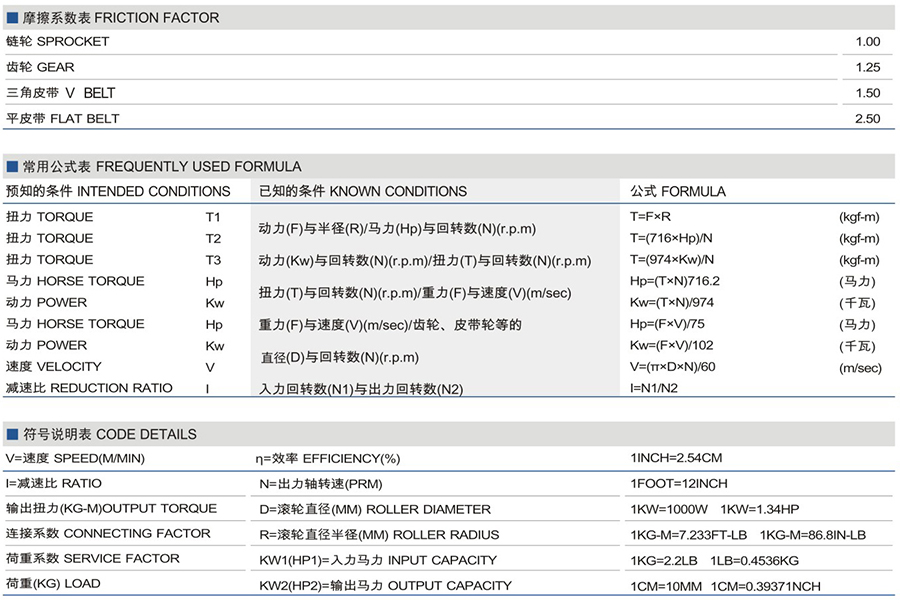
Task: Click the OUTPUT CAPACITY code entry
Action: 385,585
